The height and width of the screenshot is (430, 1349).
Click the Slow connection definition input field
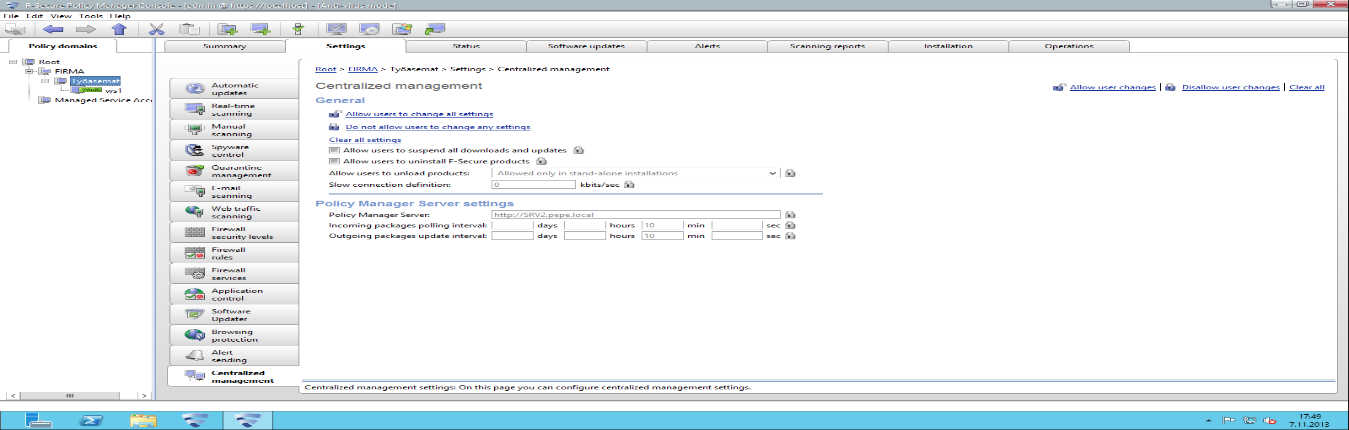(533, 185)
